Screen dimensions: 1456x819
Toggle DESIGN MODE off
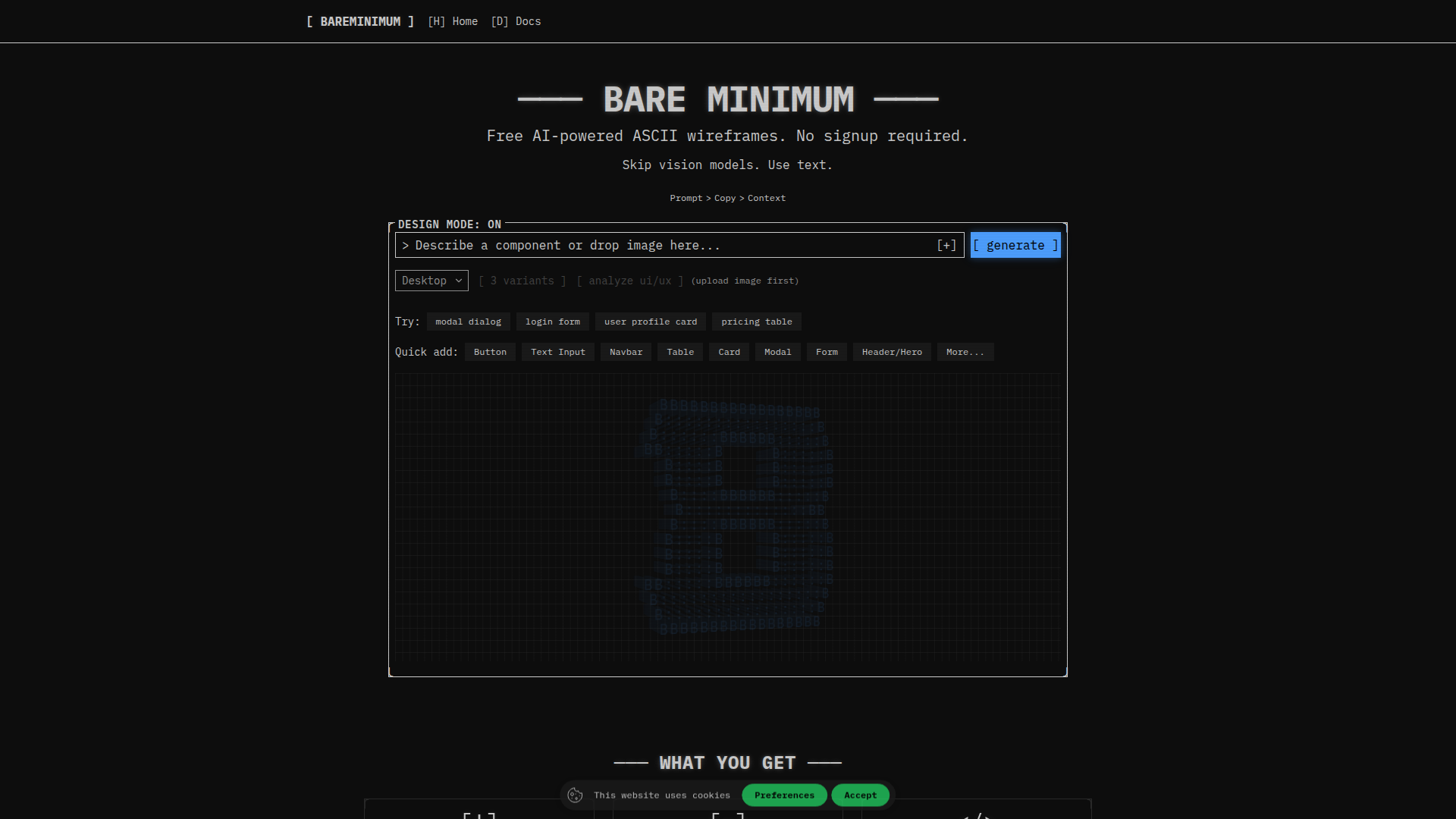coord(448,224)
